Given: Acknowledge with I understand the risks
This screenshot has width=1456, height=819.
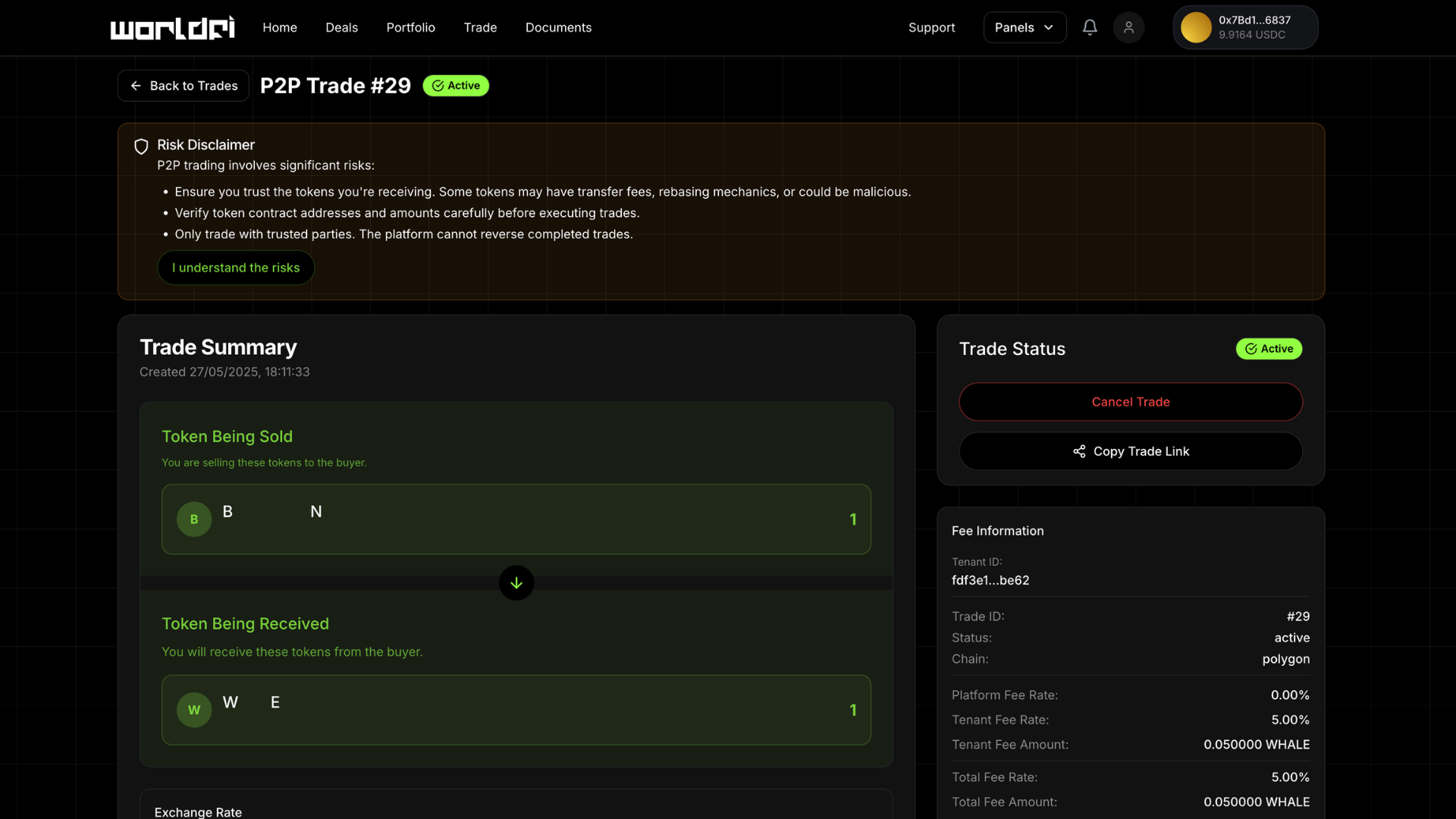Looking at the screenshot, I should [236, 268].
